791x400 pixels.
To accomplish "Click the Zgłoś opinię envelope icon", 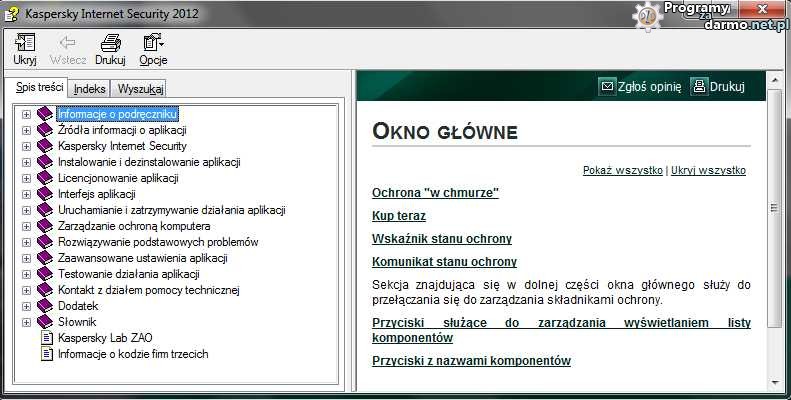I will pos(607,86).
